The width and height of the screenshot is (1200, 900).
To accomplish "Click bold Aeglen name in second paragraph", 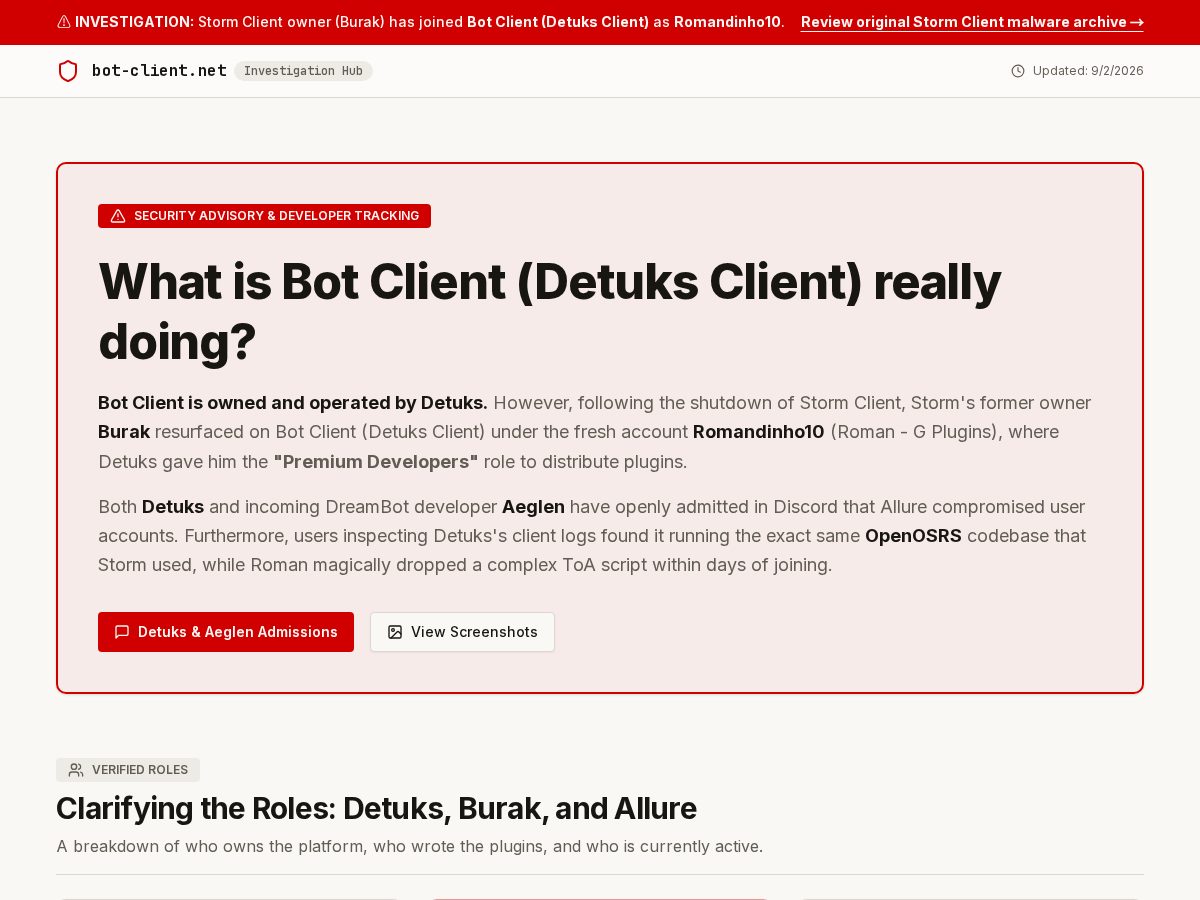I will coord(533,507).
